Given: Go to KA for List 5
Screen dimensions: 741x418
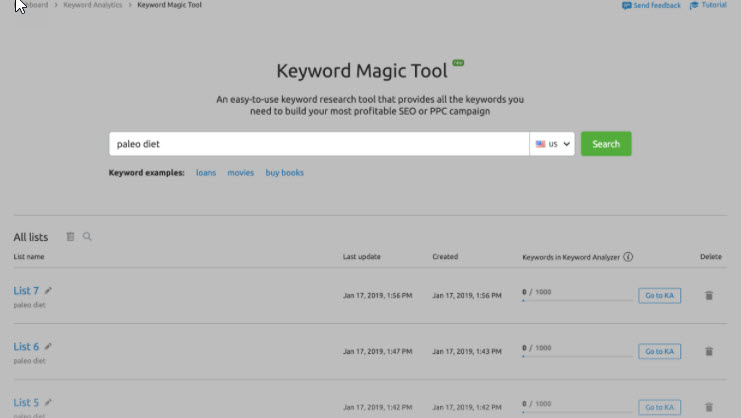Looking at the screenshot, I should click(x=659, y=407).
